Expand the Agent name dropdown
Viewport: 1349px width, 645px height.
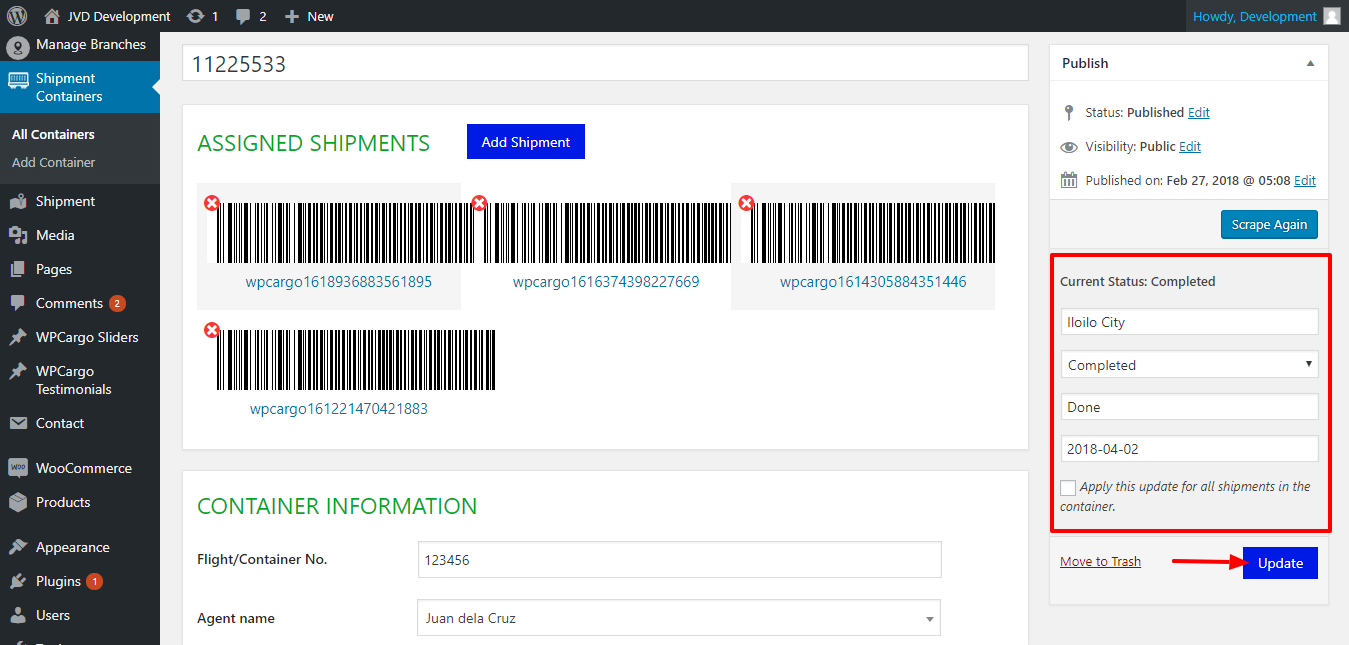pos(678,618)
